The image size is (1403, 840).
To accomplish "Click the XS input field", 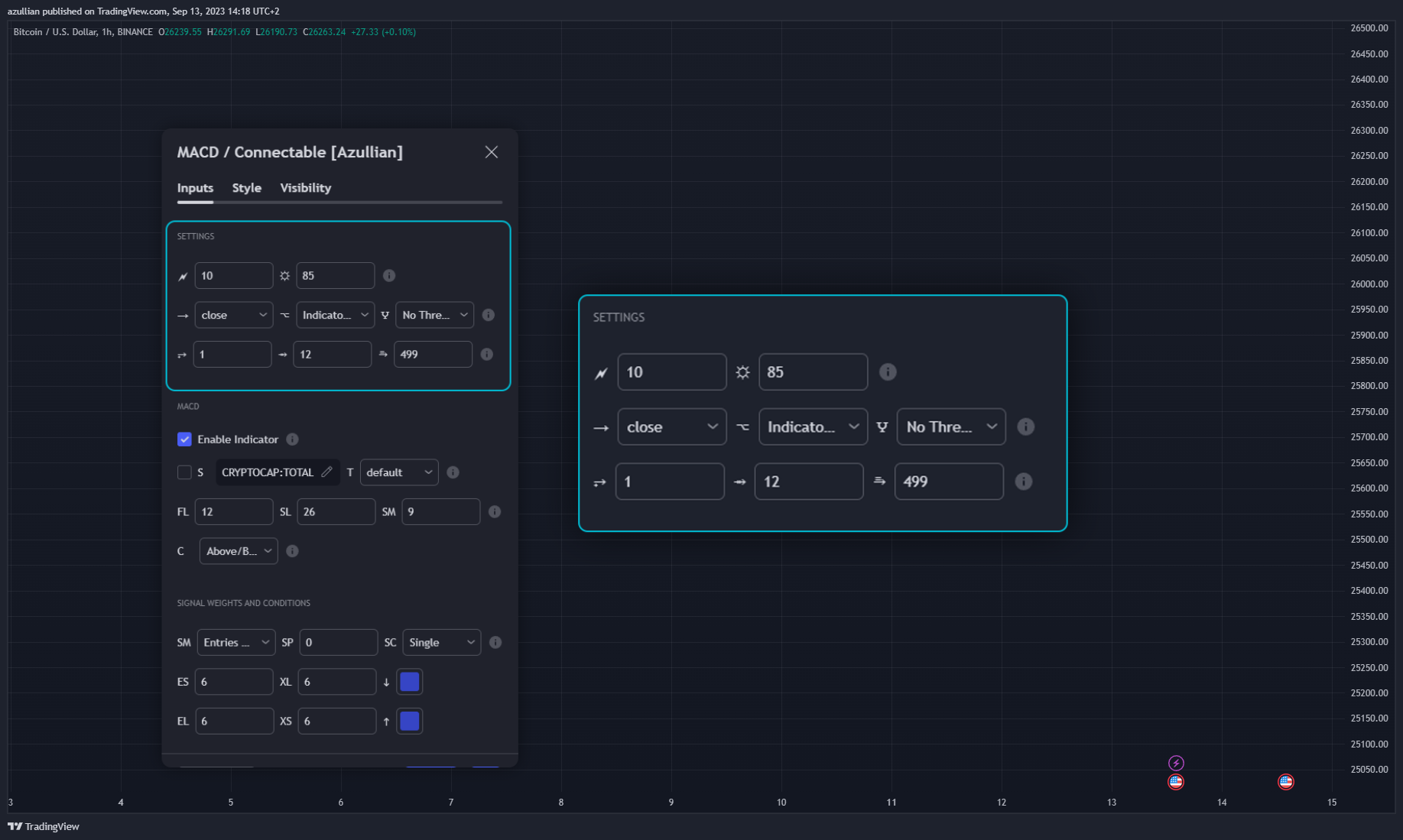I will pyautogui.click(x=337, y=722).
